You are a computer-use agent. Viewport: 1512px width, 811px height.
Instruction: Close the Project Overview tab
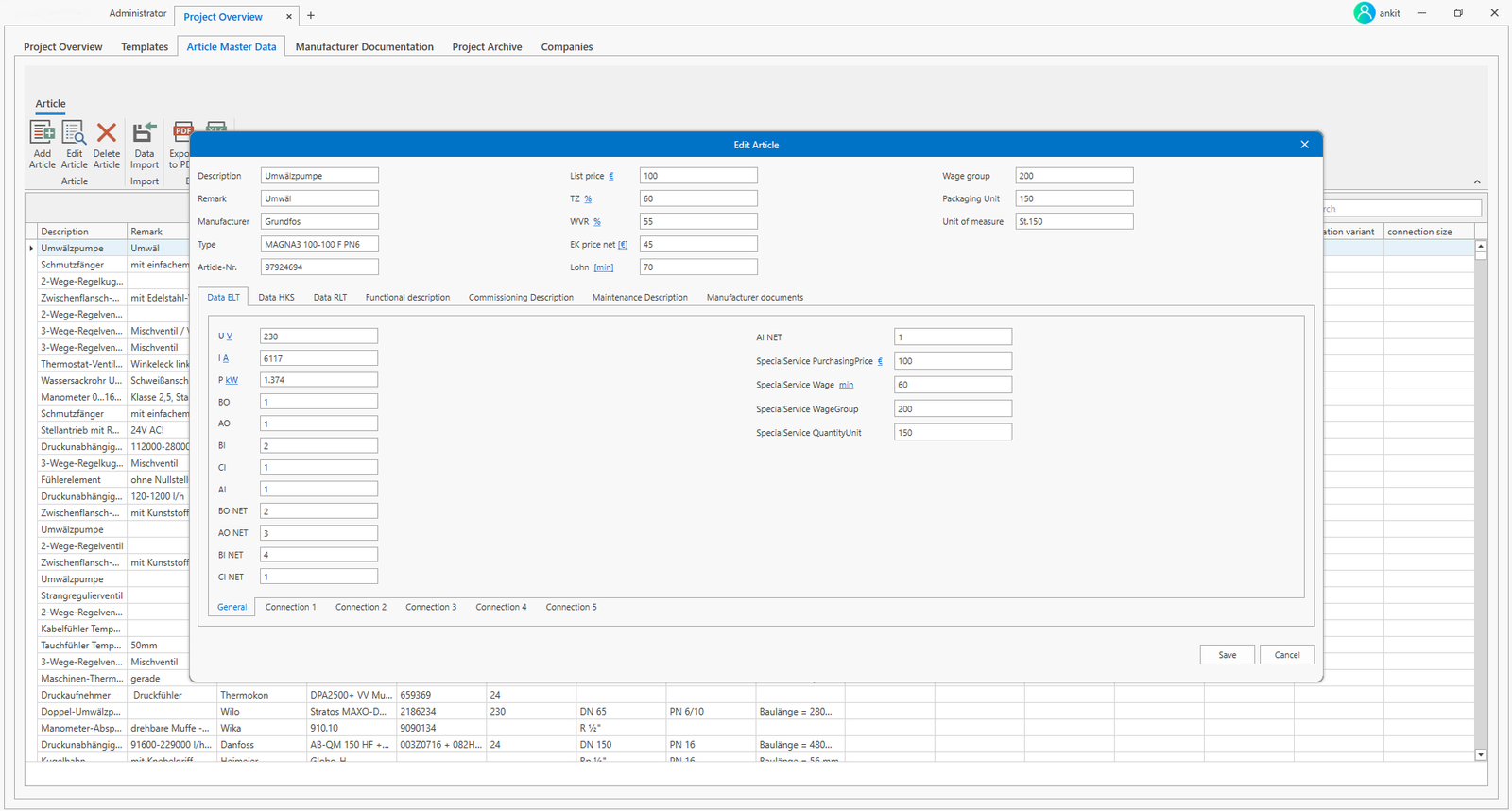point(289,17)
